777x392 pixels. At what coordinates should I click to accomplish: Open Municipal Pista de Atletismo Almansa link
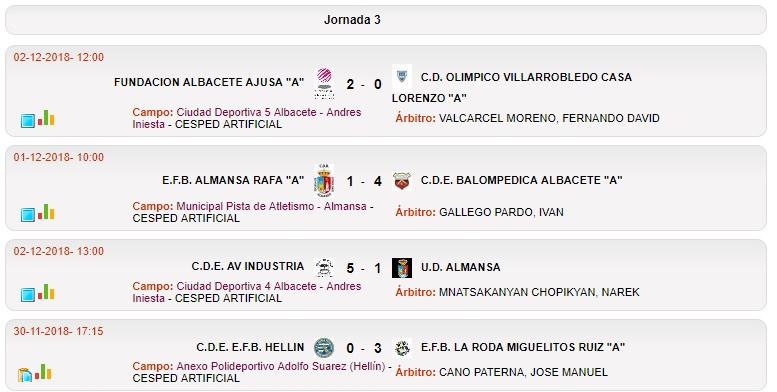[250, 206]
